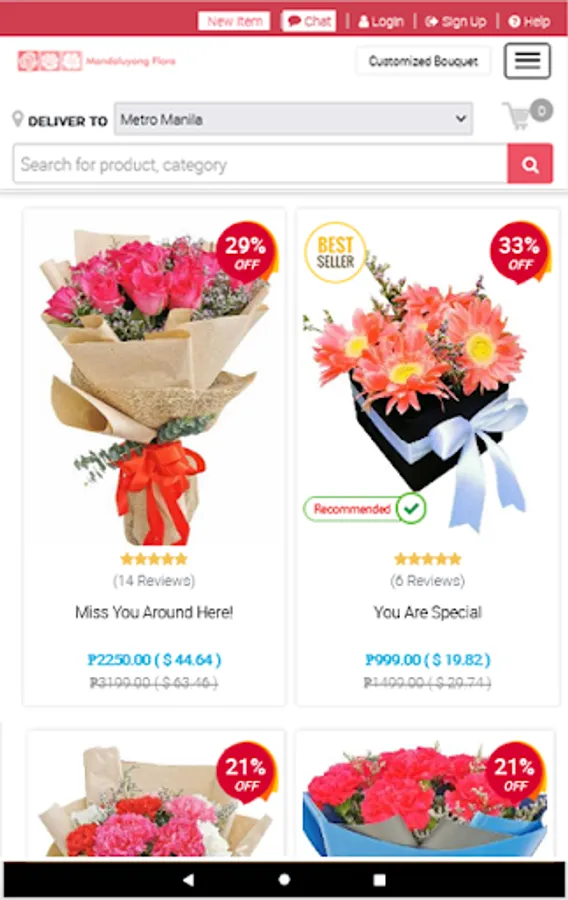Click the Customized Bouquet button
Image resolution: width=568 pixels, height=900 pixels.
tap(423, 61)
